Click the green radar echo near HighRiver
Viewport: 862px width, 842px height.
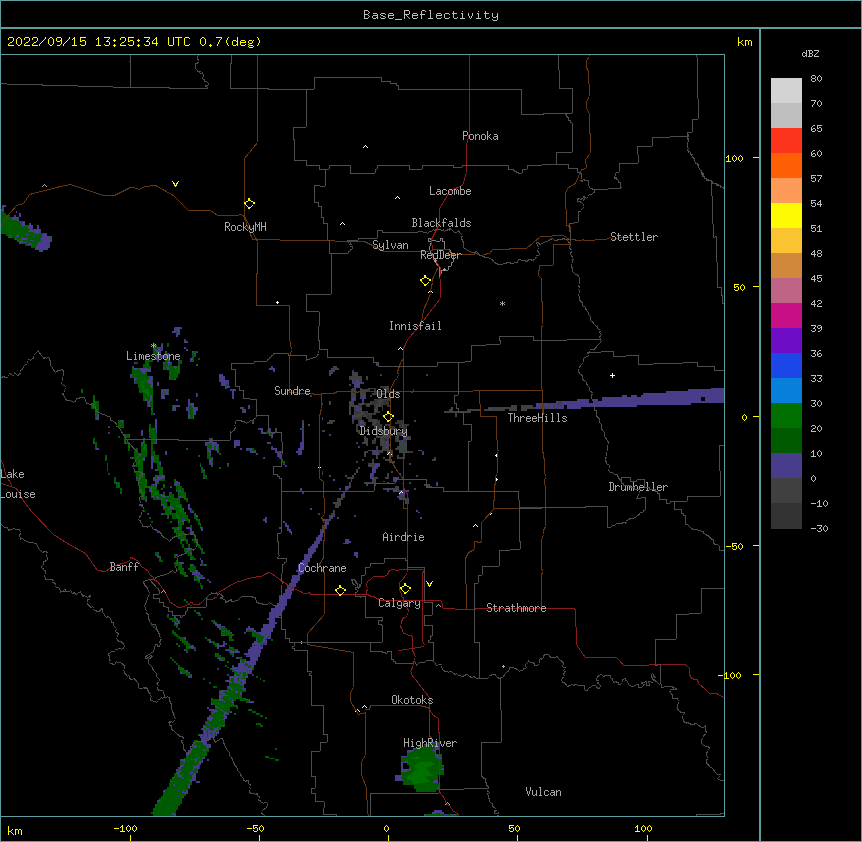(x=422, y=768)
